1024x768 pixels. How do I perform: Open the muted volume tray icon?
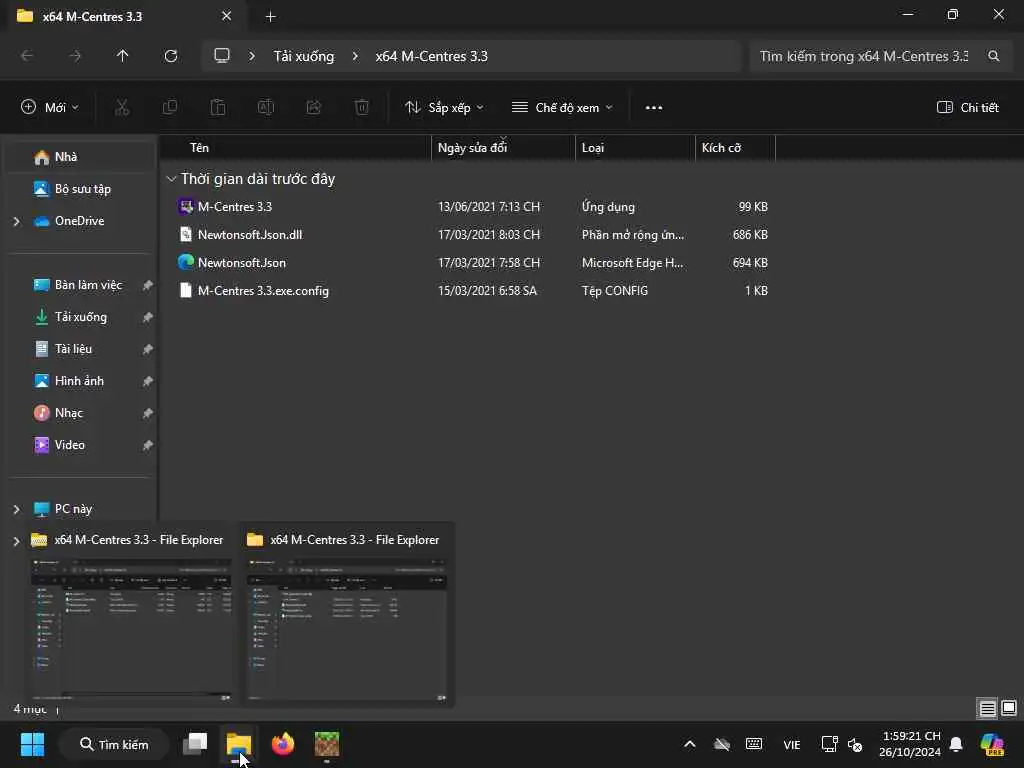pos(855,744)
